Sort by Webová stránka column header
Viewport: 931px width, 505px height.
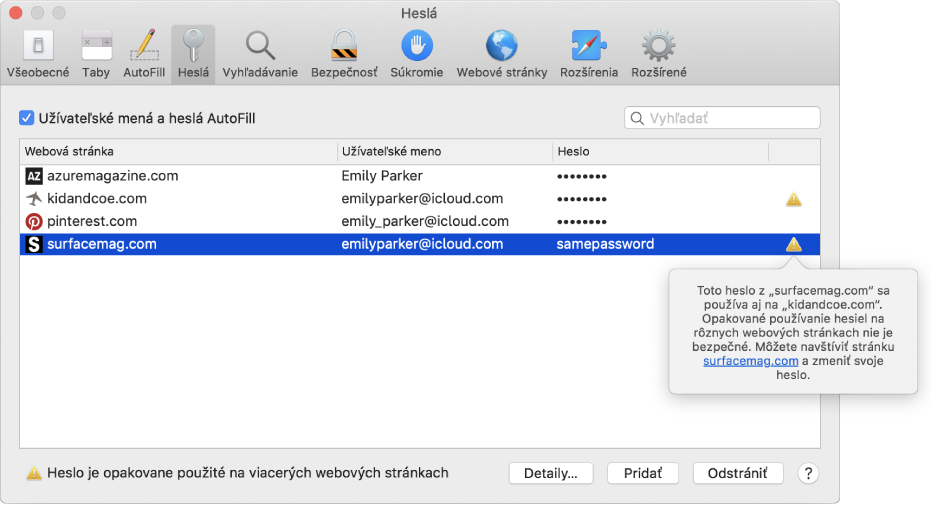178,151
